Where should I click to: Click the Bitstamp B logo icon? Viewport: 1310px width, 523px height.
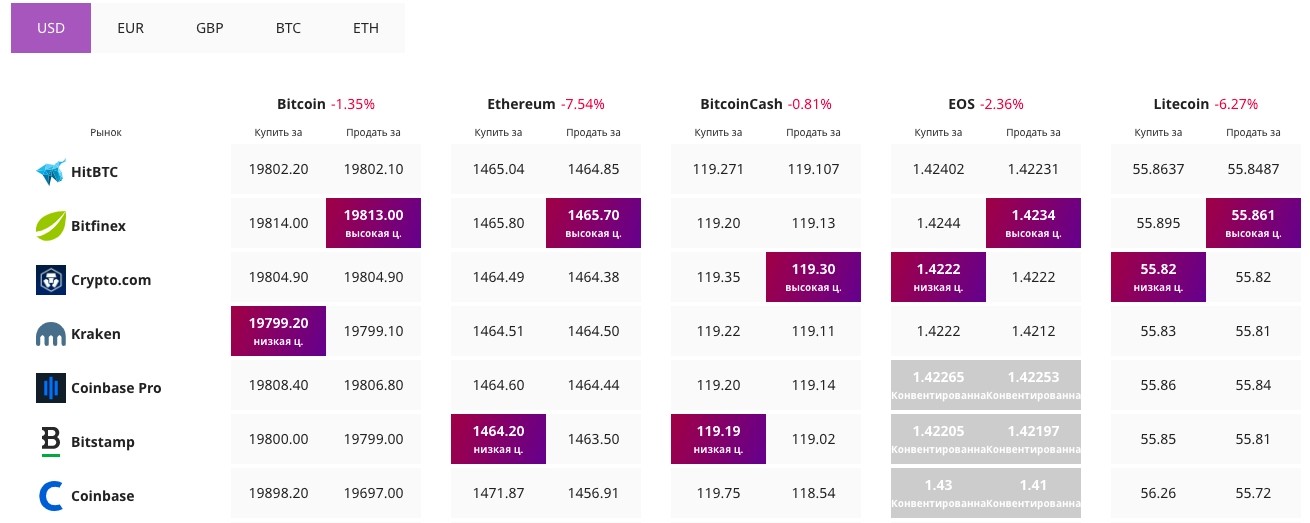tap(50, 442)
